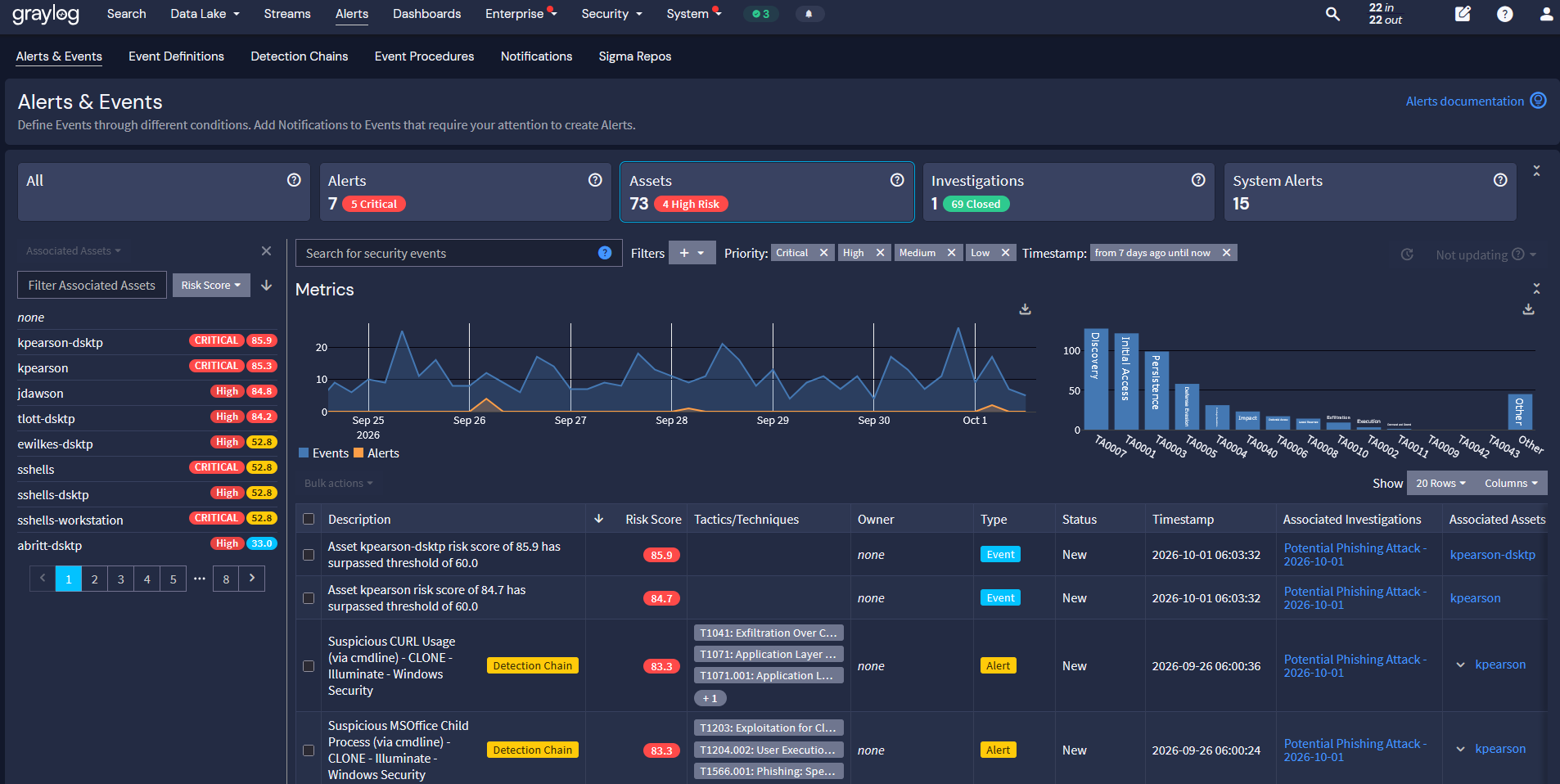Open the scratchpad edit icon
The width and height of the screenshot is (1560, 784).
(x=1463, y=14)
